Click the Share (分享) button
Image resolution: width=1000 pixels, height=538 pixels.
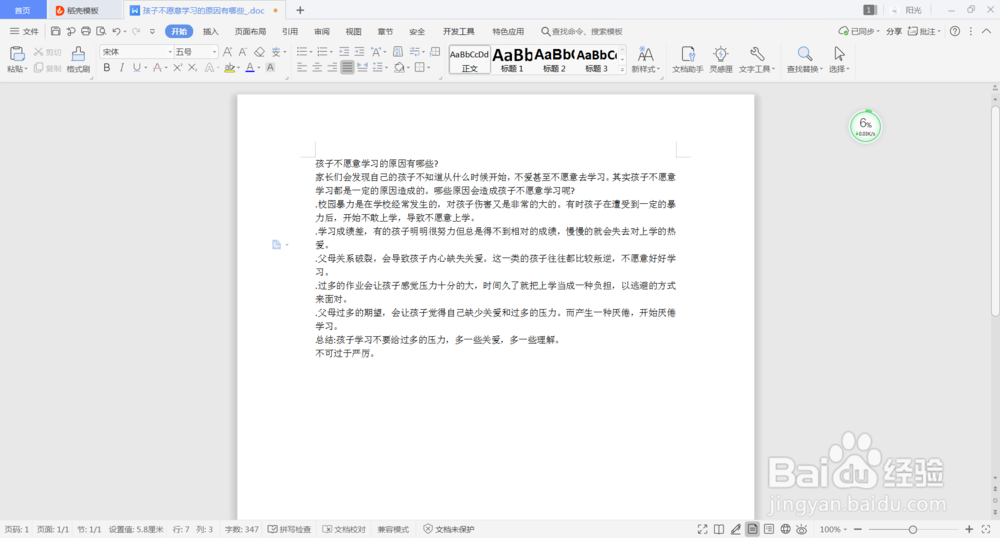tap(893, 31)
